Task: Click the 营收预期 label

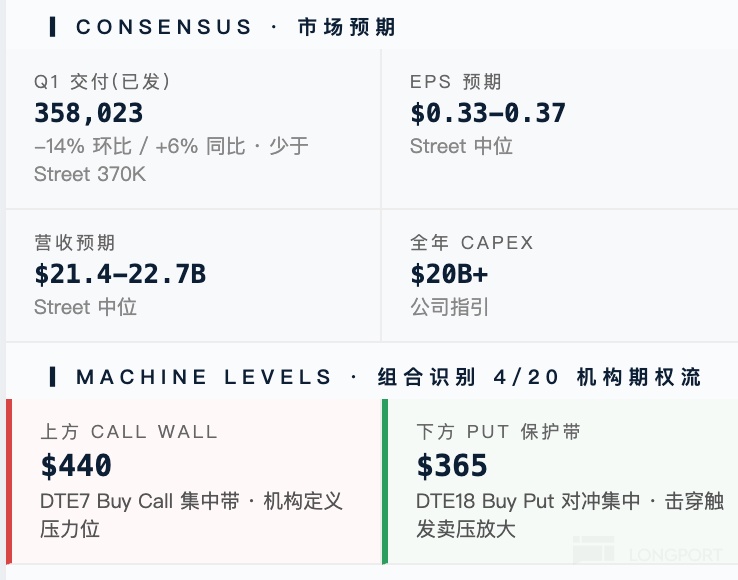Action: 74,243
